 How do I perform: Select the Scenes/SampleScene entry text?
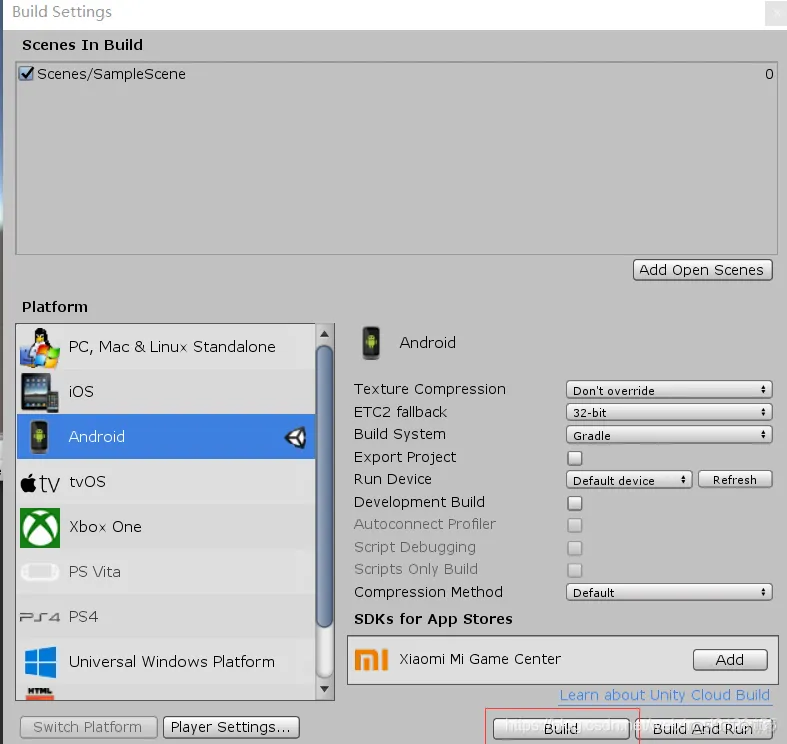coord(111,74)
